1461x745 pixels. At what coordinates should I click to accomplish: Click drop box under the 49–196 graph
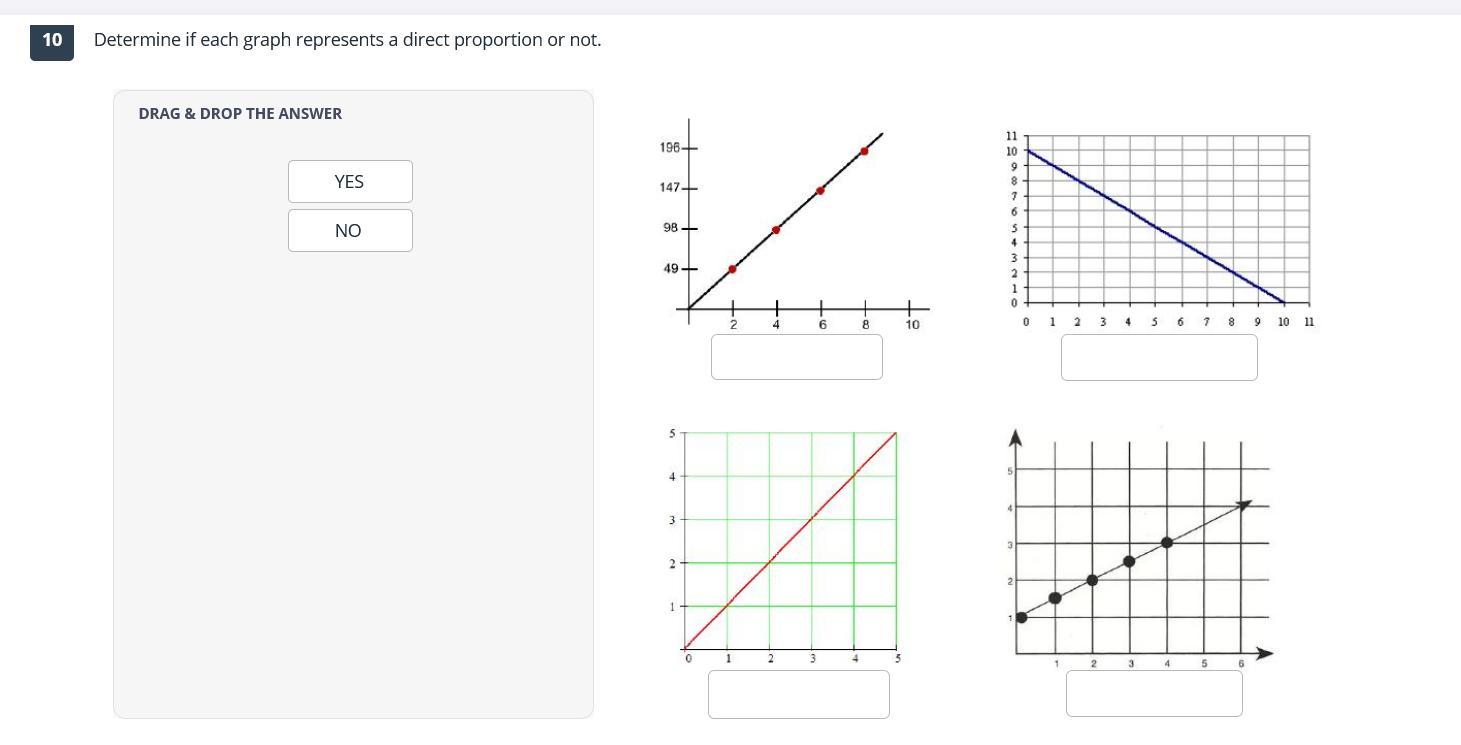click(x=796, y=357)
